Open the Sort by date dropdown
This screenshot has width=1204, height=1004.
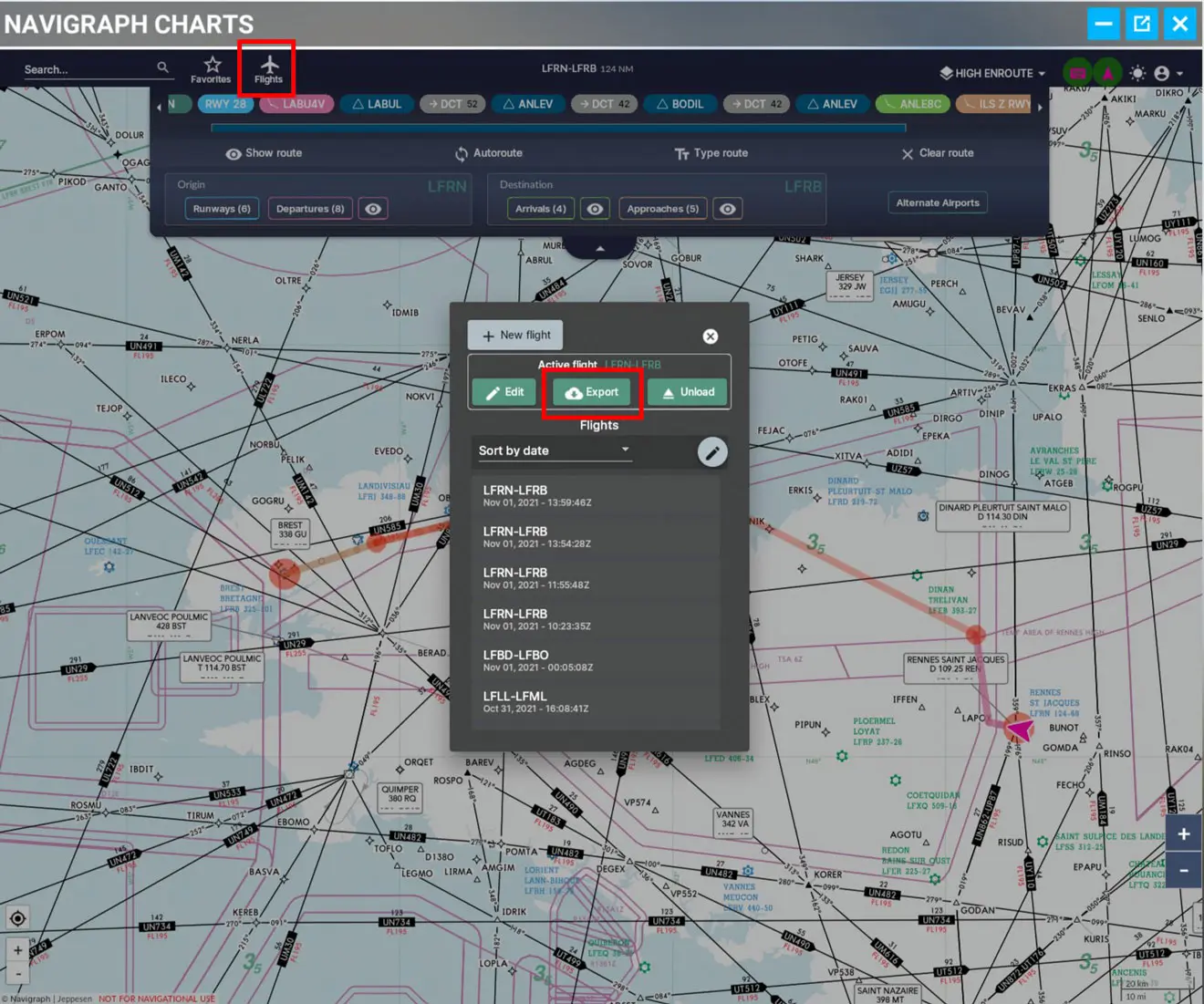pos(554,450)
